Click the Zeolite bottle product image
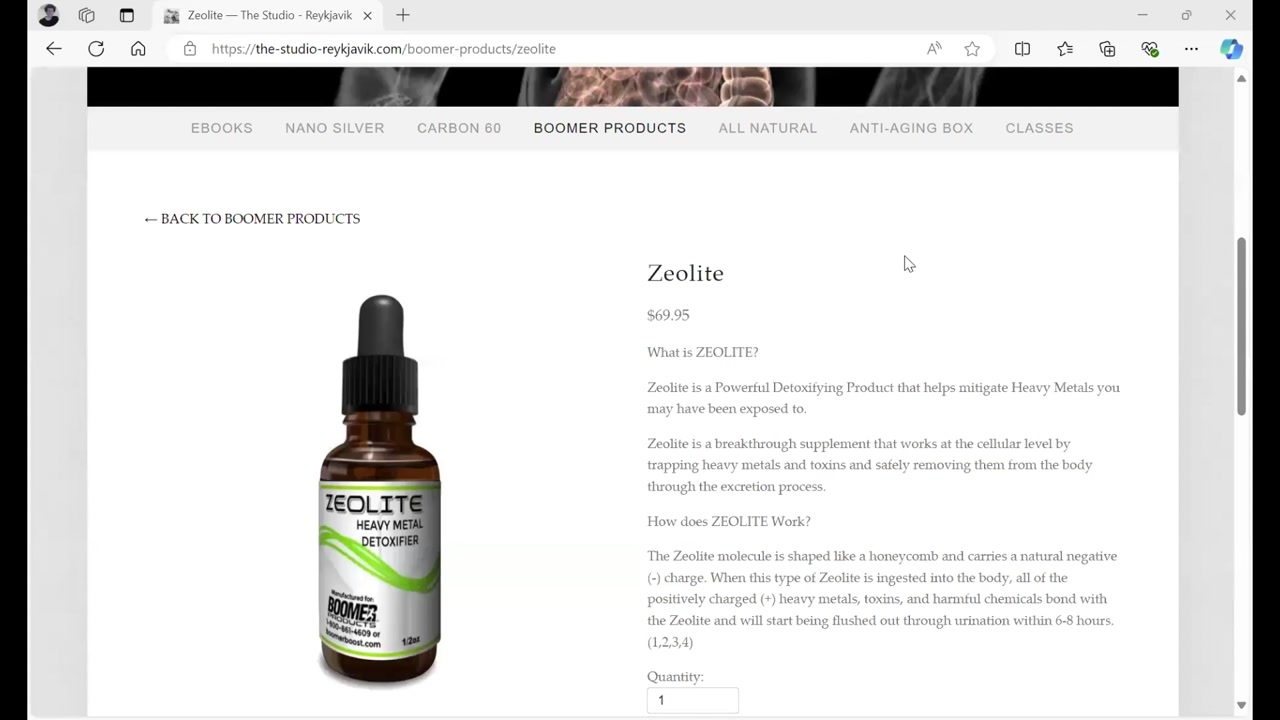The width and height of the screenshot is (1280, 720). 380,489
